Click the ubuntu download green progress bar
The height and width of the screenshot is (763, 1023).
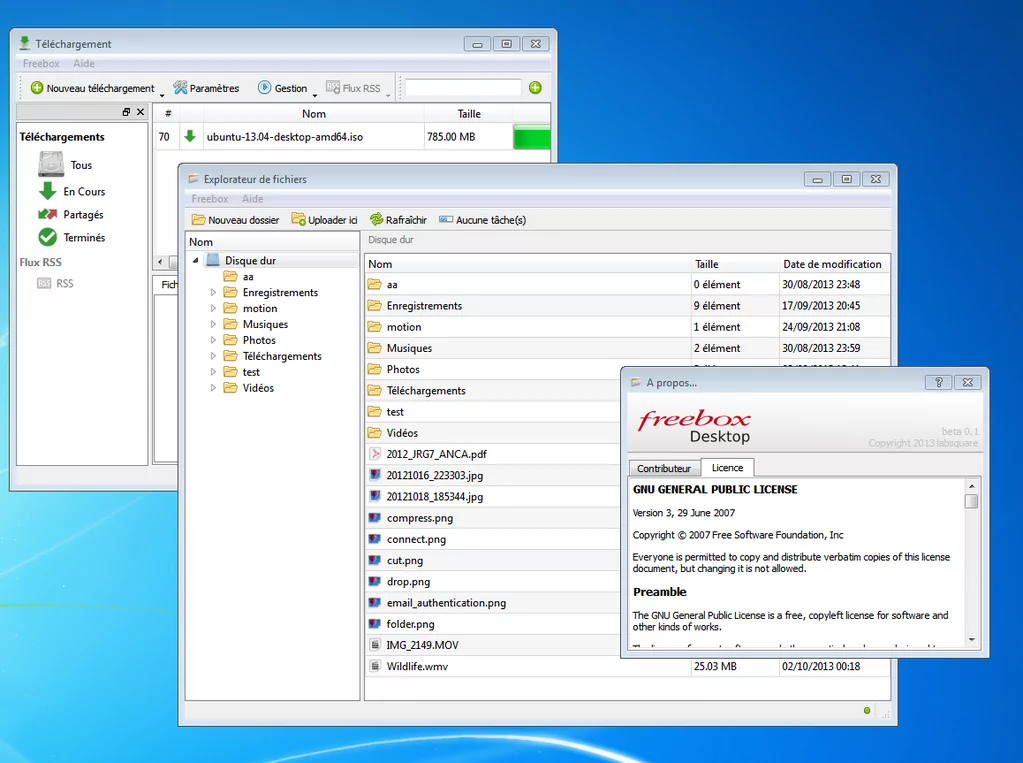click(x=531, y=137)
